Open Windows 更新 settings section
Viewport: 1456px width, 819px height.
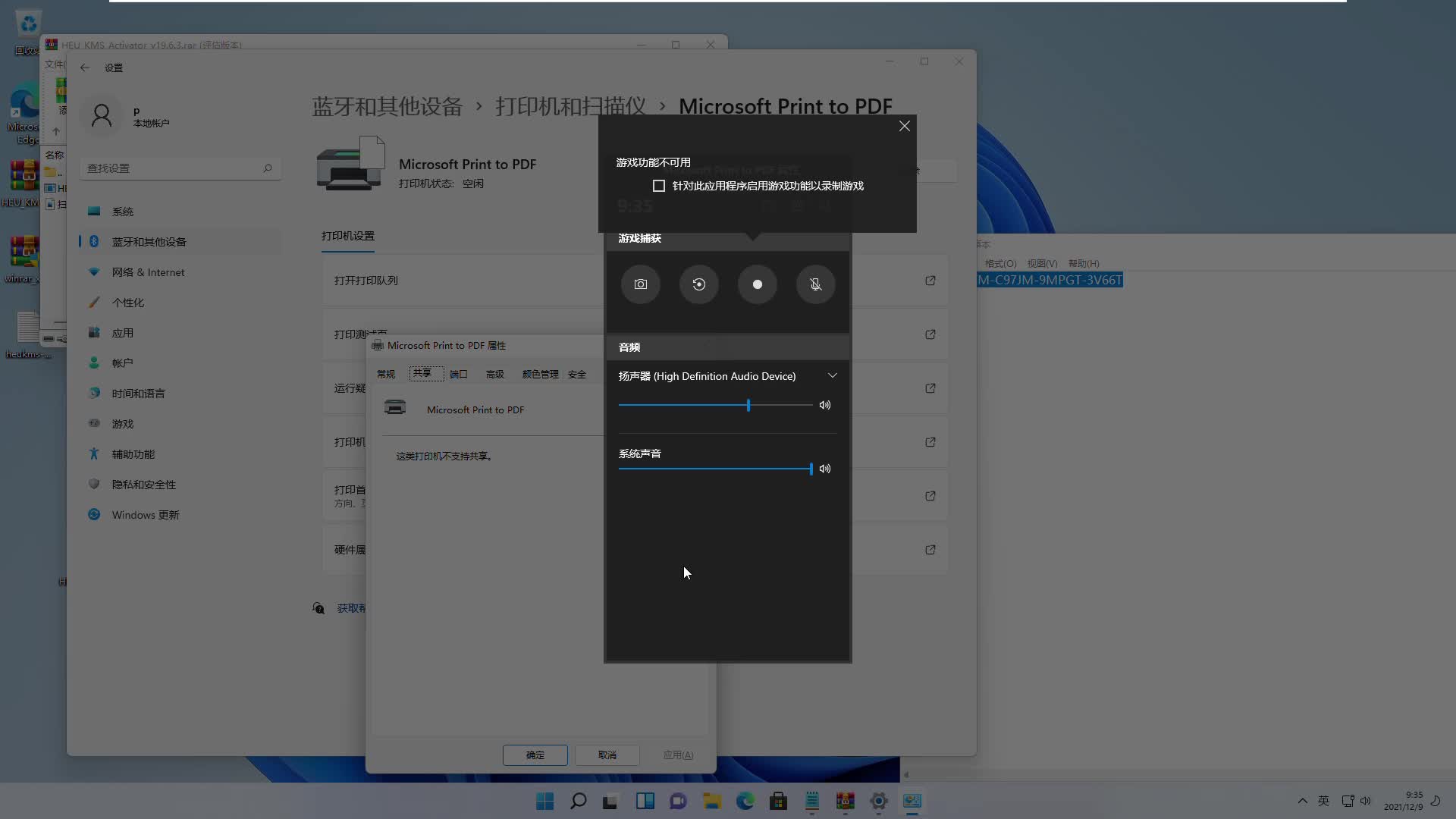[x=145, y=515]
